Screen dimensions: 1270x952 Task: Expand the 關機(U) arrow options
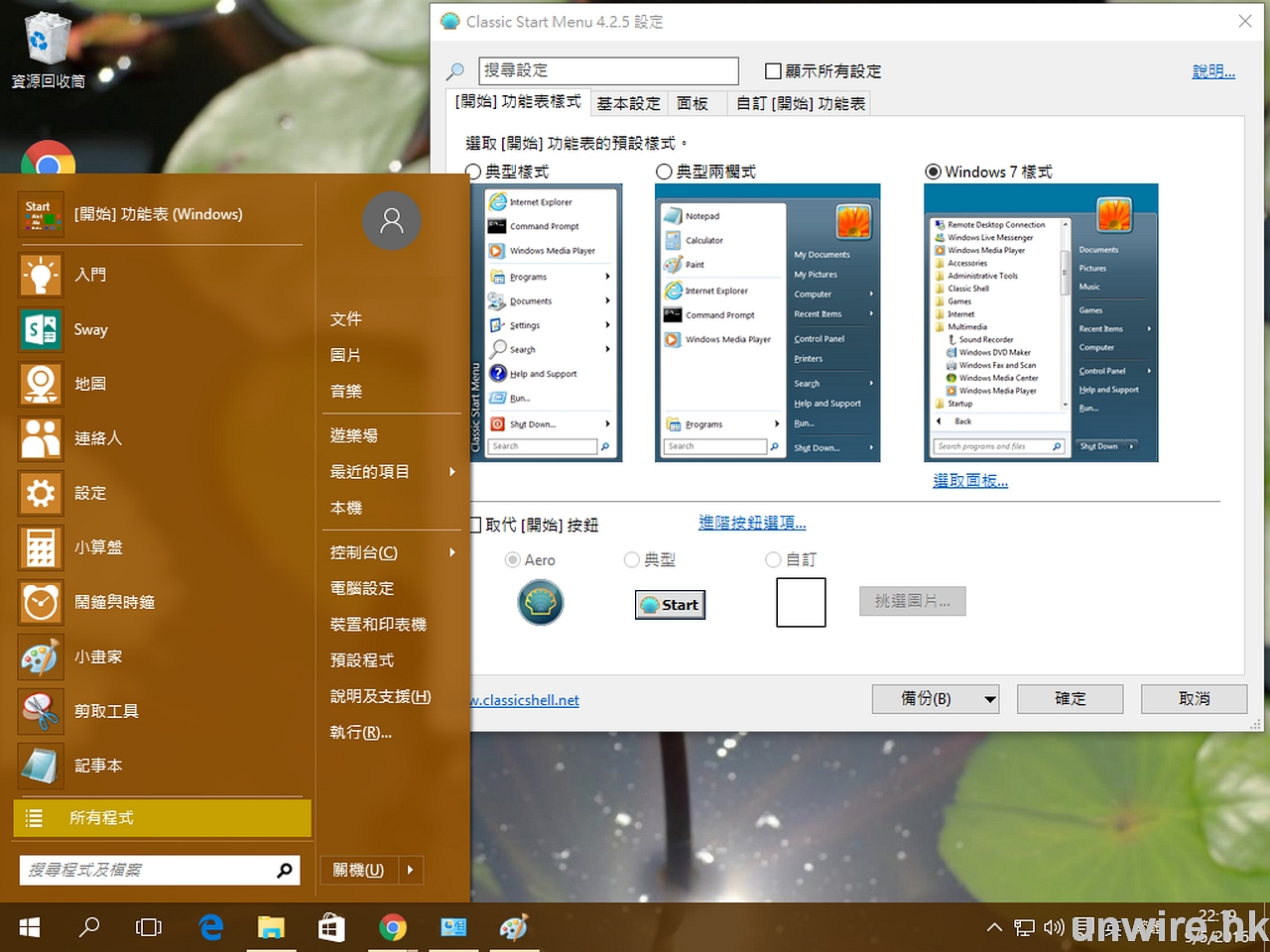[410, 870]
